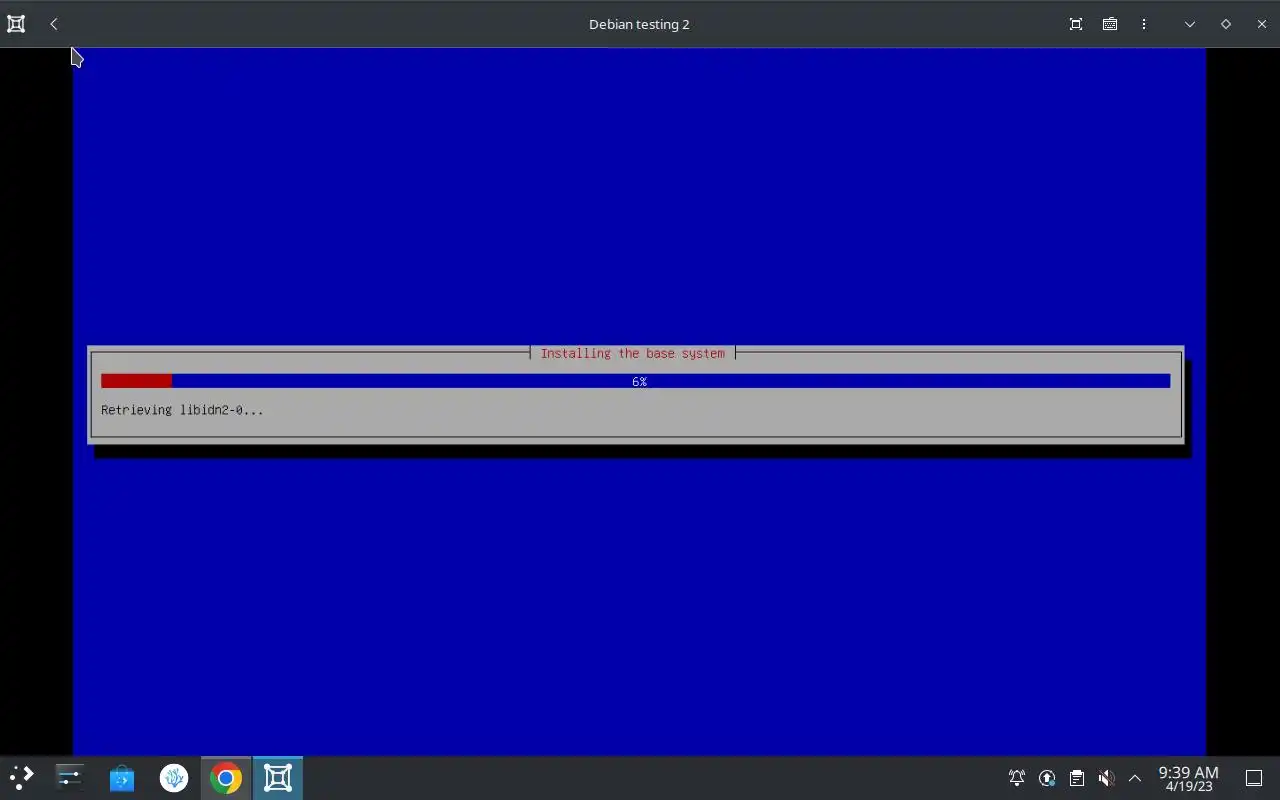Viewport: 1280px width, 800px height.
Task: Open the three-dot menu in the title bar
Action: (x=1144, y=24)
